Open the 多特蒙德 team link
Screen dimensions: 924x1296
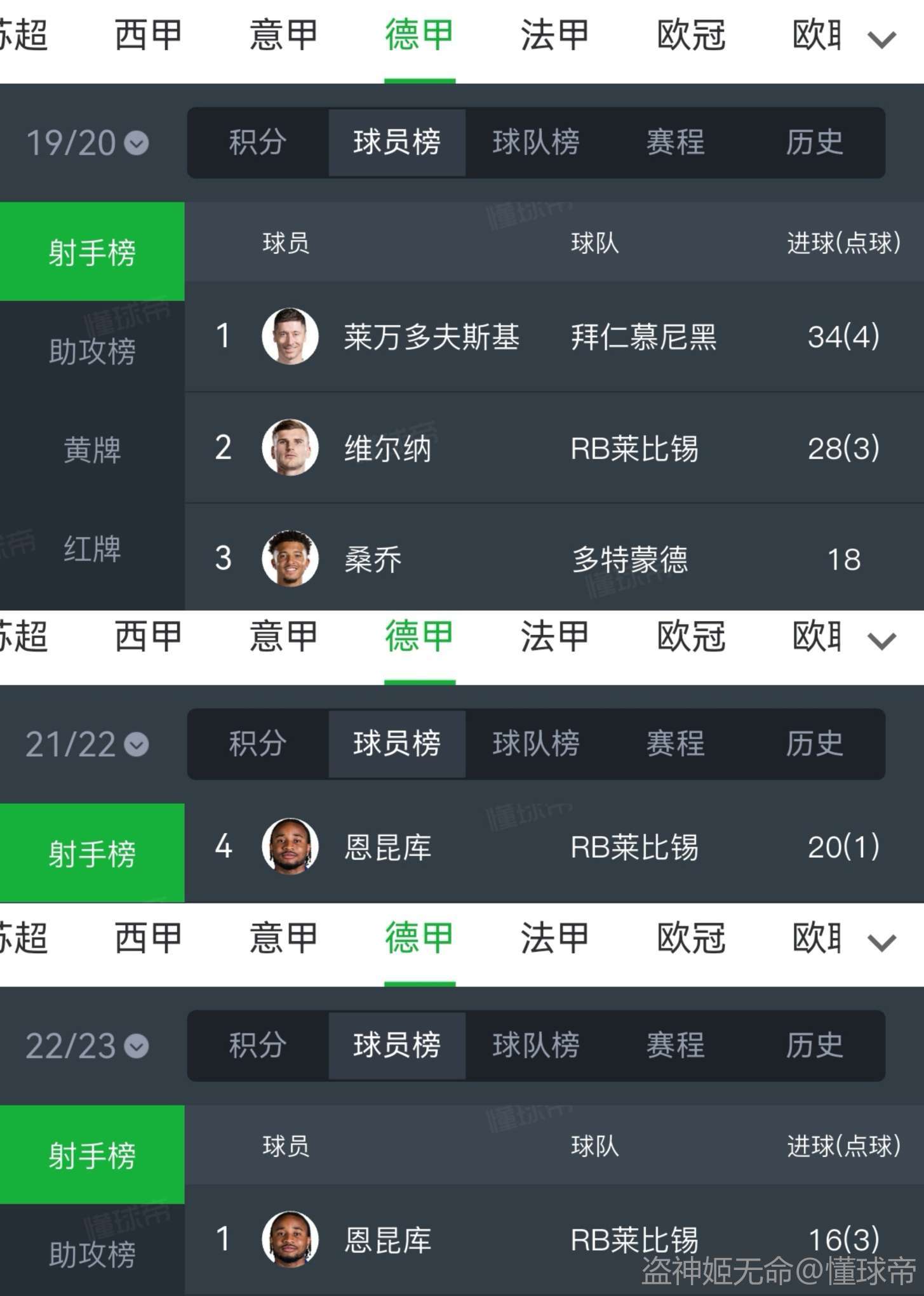pyautogui.click(x=629, y=559)
